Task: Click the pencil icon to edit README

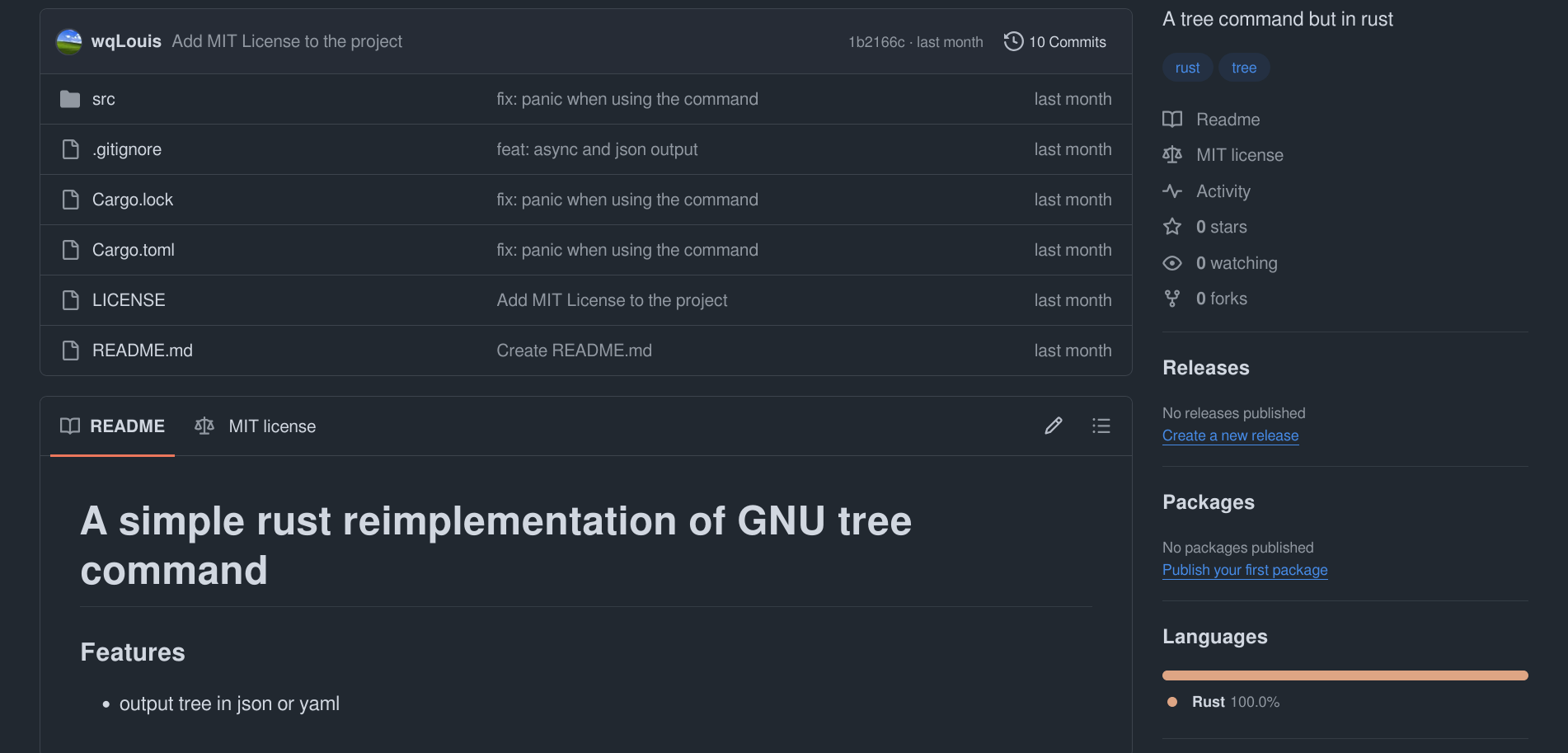Action: tap(1053, 426)
